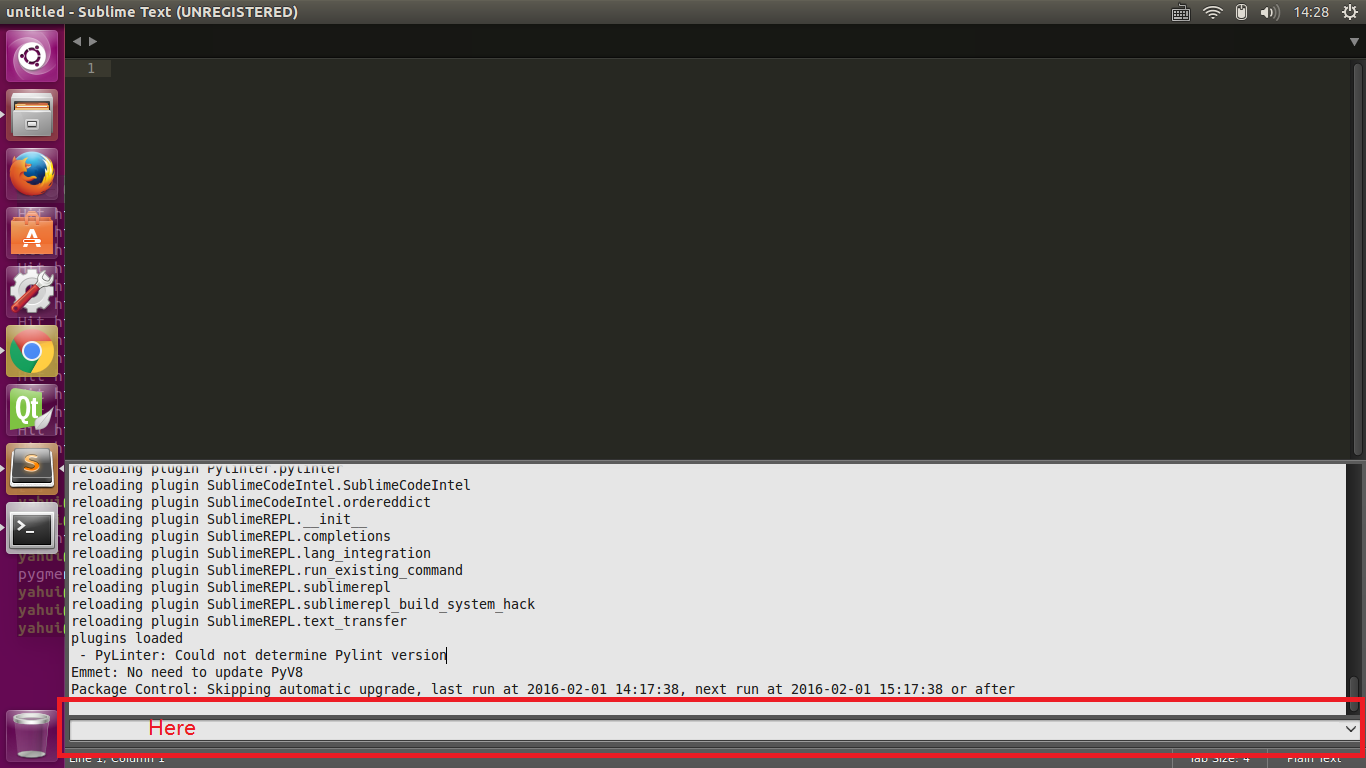Click 'reloading plugin SublimeREPL.lang_integration' line
The image size is (1366, 768).
(251, 553)
